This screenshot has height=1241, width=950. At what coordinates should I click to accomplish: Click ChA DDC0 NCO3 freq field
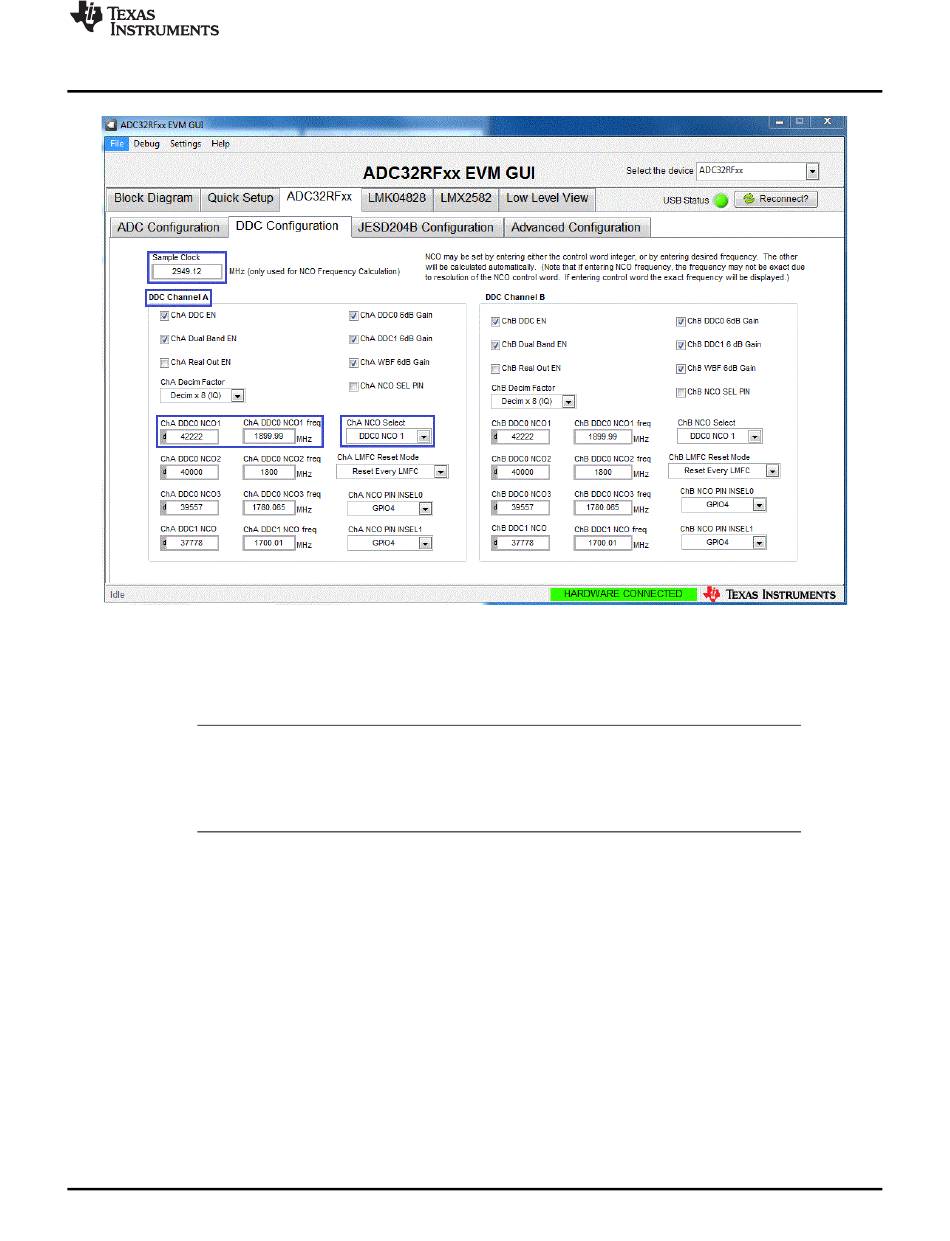269,508
